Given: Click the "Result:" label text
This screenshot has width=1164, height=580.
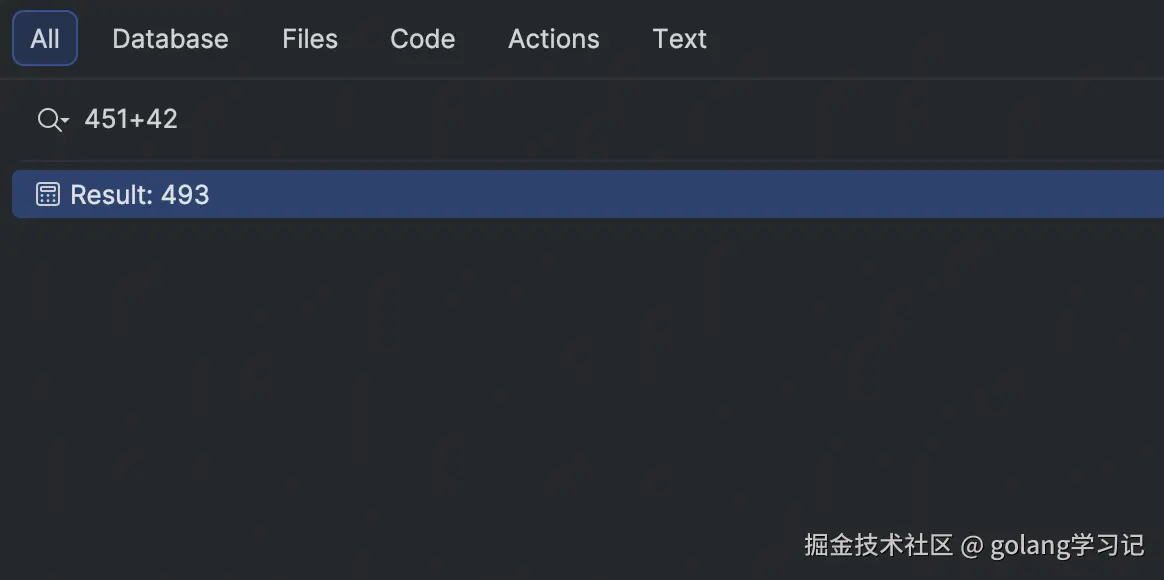Looking at the screenshot, I should coord(112,194).
